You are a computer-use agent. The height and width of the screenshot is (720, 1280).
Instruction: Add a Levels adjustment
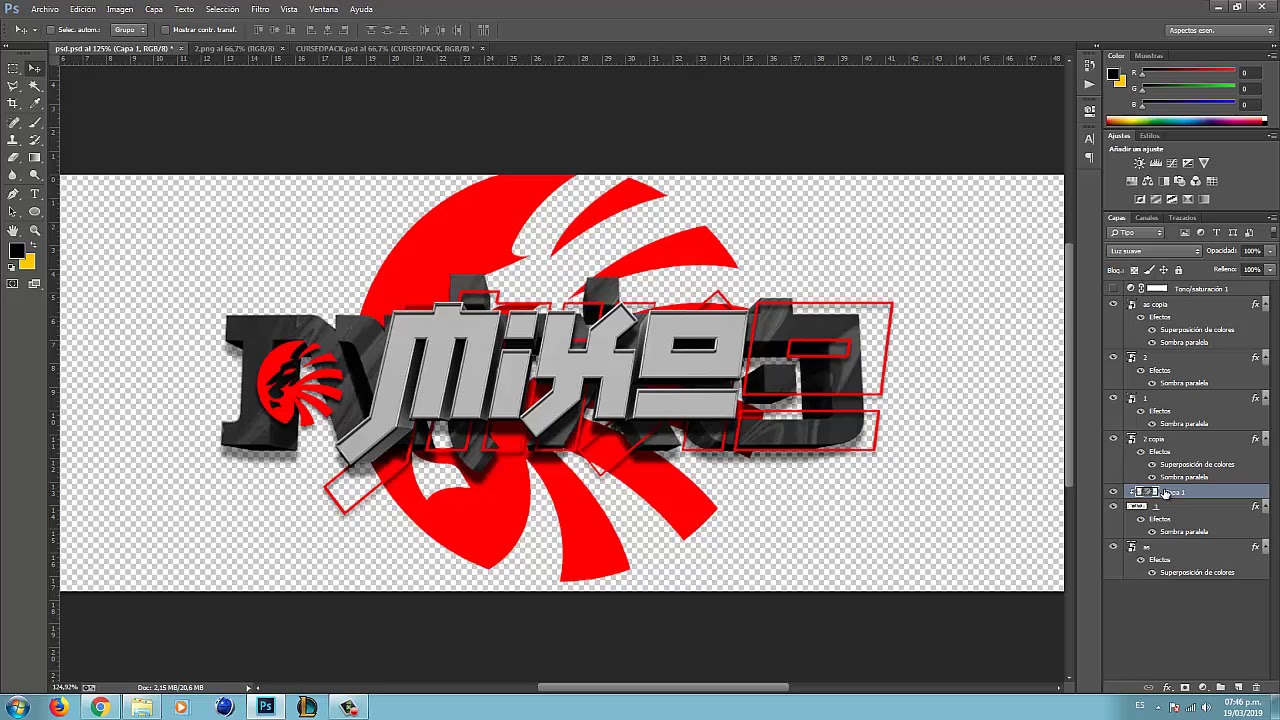pyautogui.click(x=1155, y=163)
